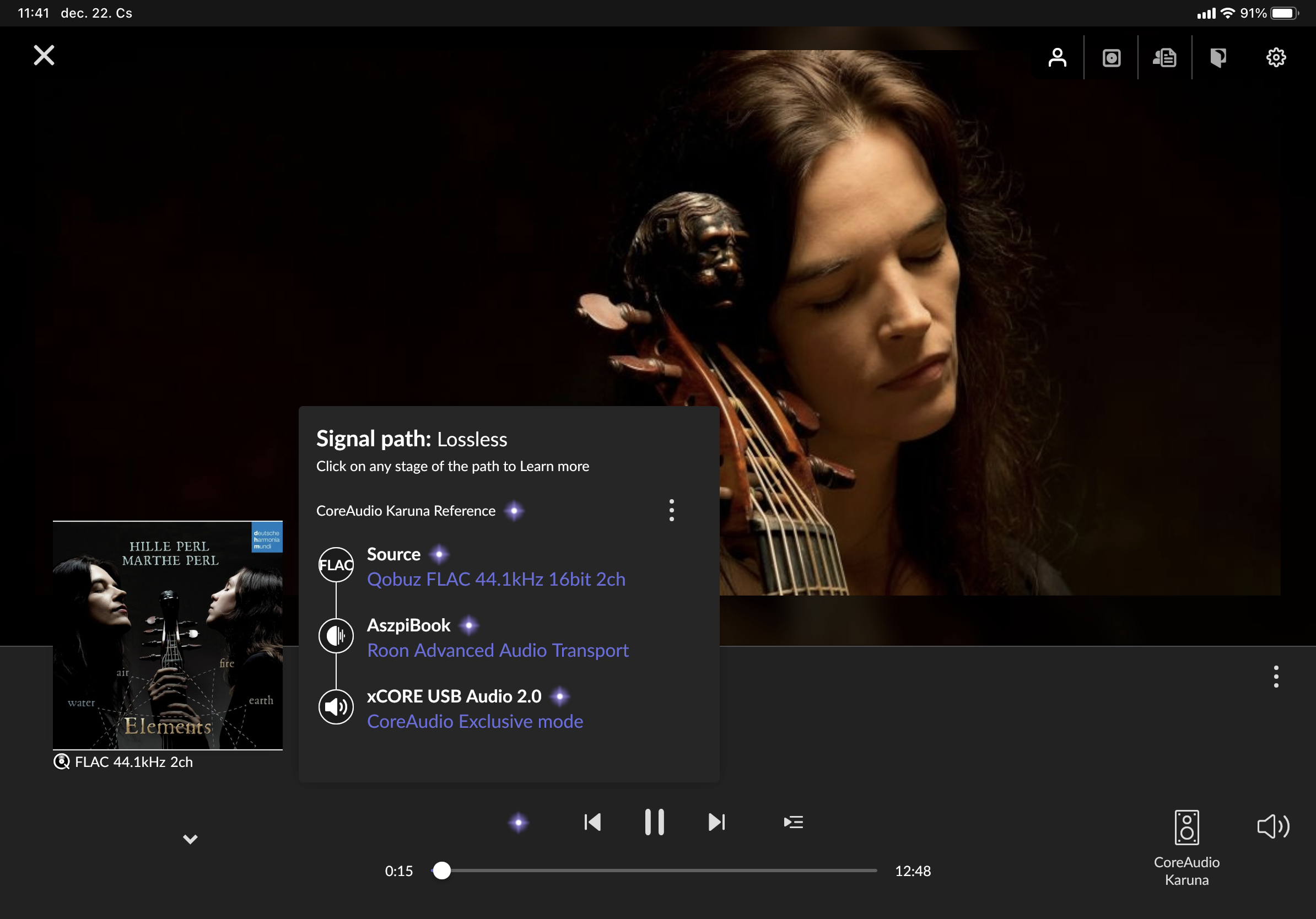The width and height of the screenshot is (1316, 919).
Task: Open the signal path three-dot menu
Action: (671, 510)
